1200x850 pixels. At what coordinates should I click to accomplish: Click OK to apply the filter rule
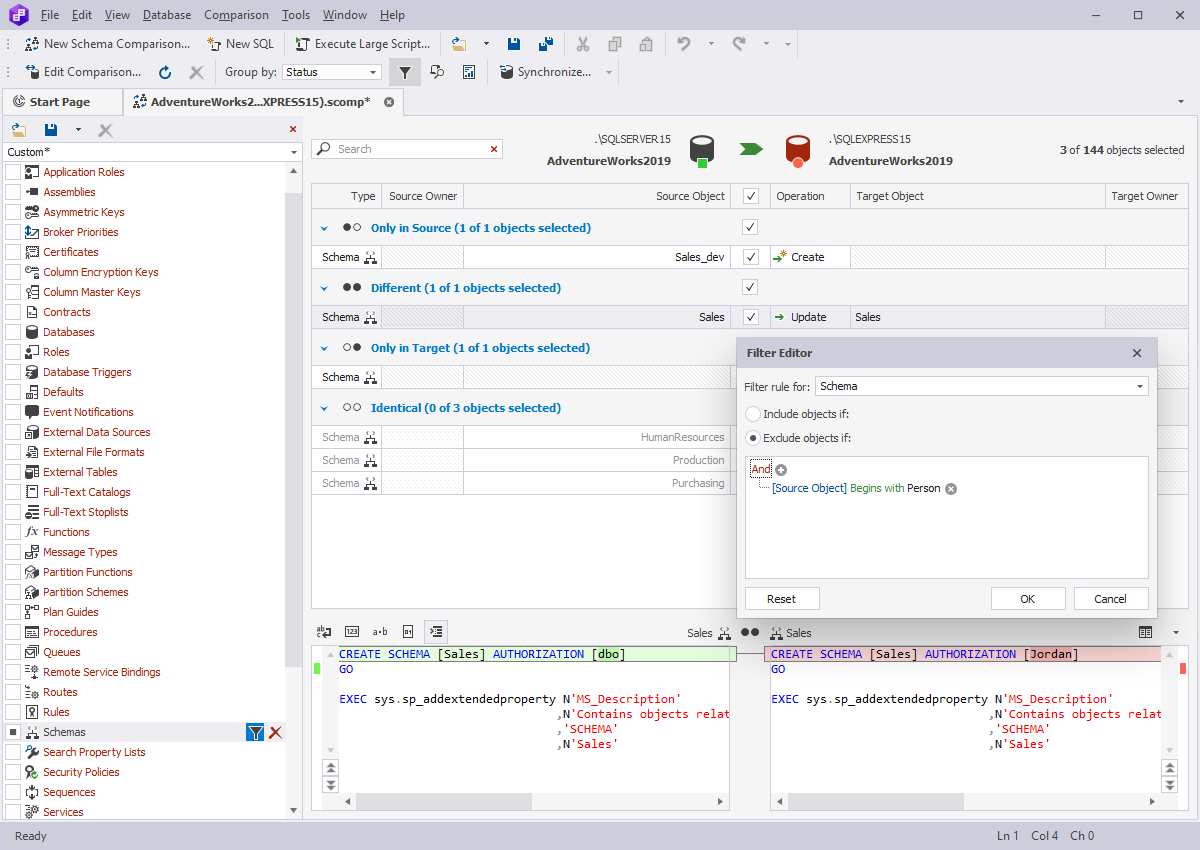(x=1028, y=598)
